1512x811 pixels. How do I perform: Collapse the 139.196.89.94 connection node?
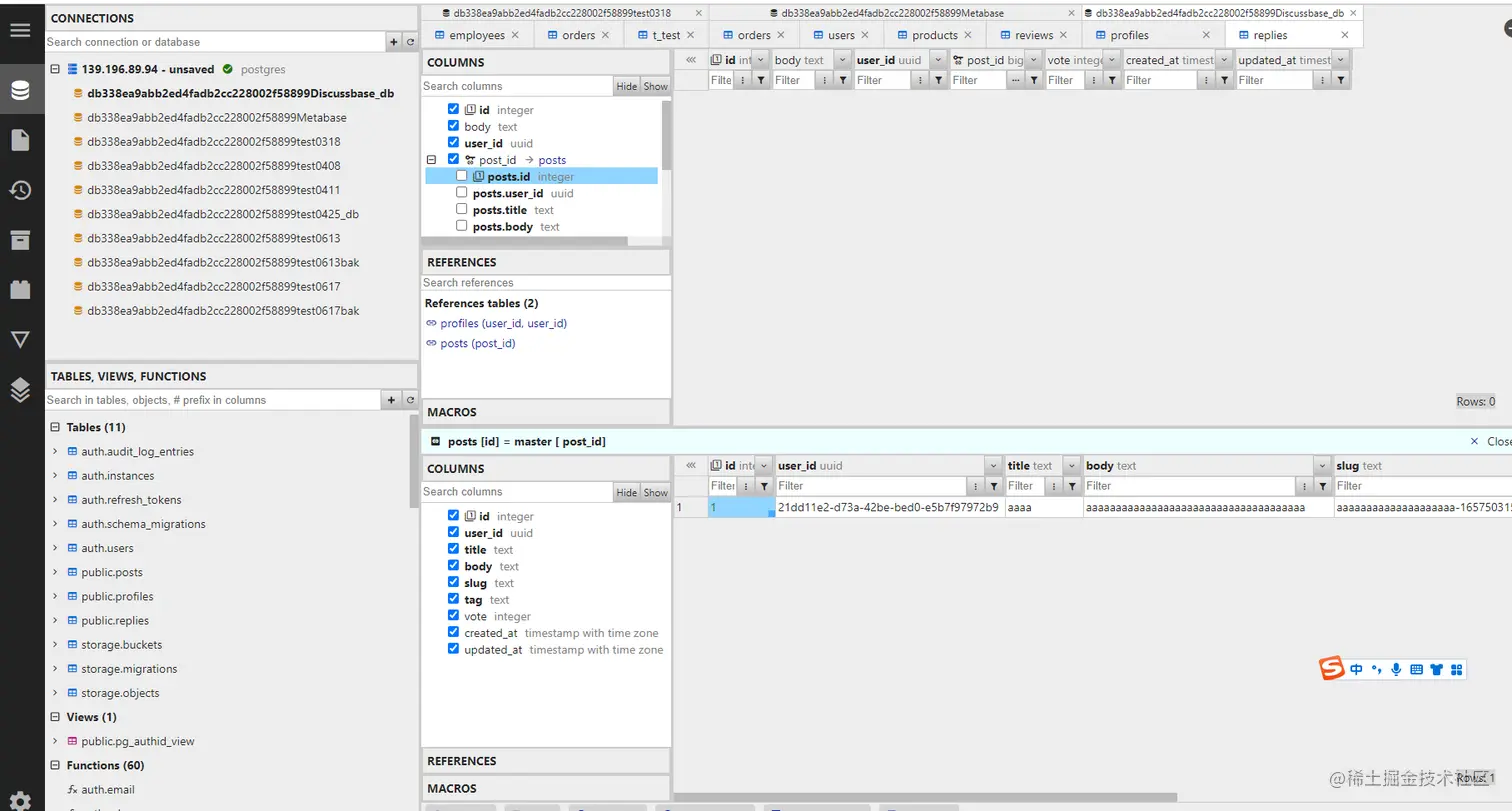click(x=55, y=70)
